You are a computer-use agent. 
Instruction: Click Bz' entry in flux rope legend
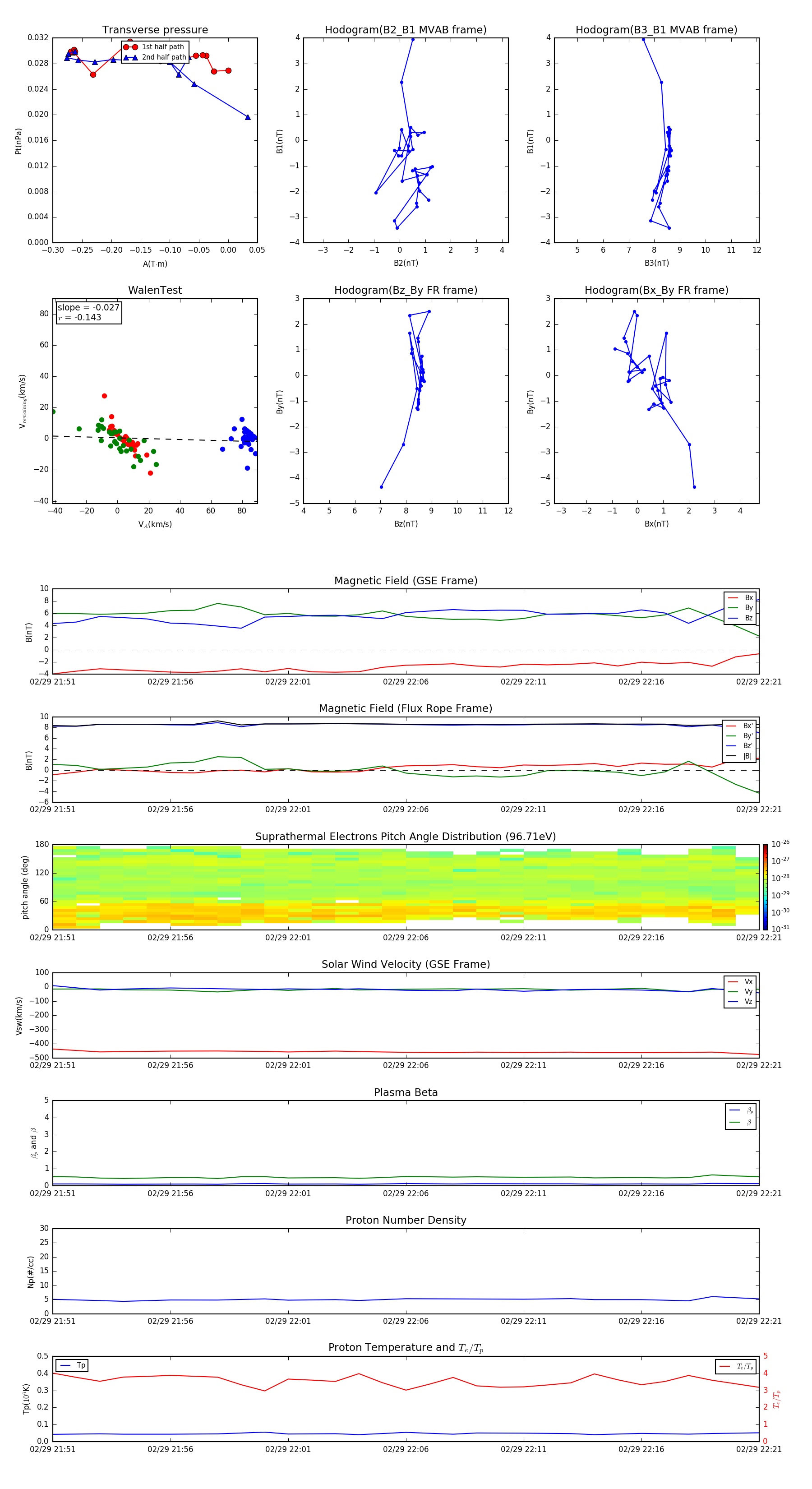[x=740, y=746]
